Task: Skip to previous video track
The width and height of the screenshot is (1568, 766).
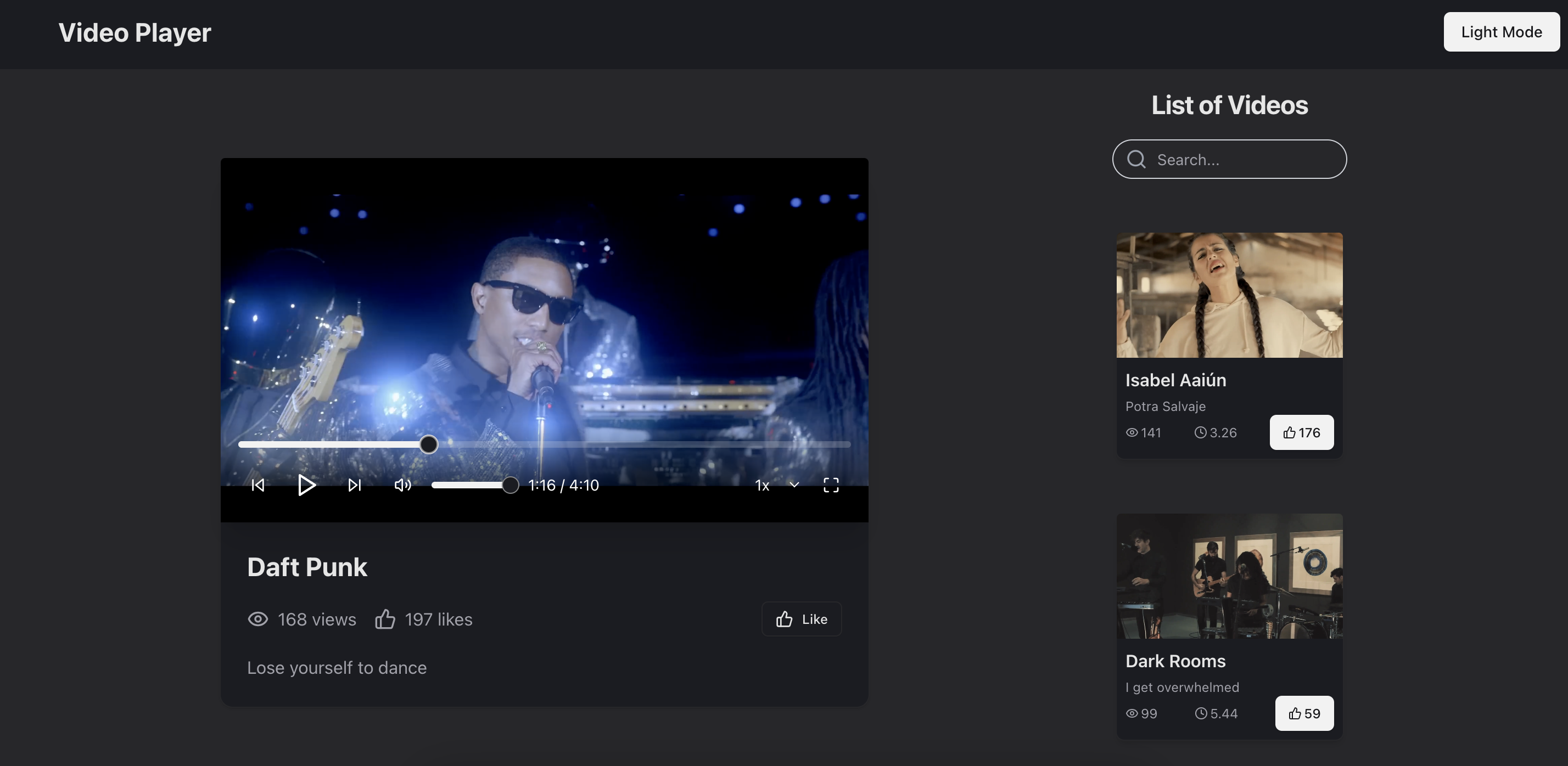Action: pos(258,485)
